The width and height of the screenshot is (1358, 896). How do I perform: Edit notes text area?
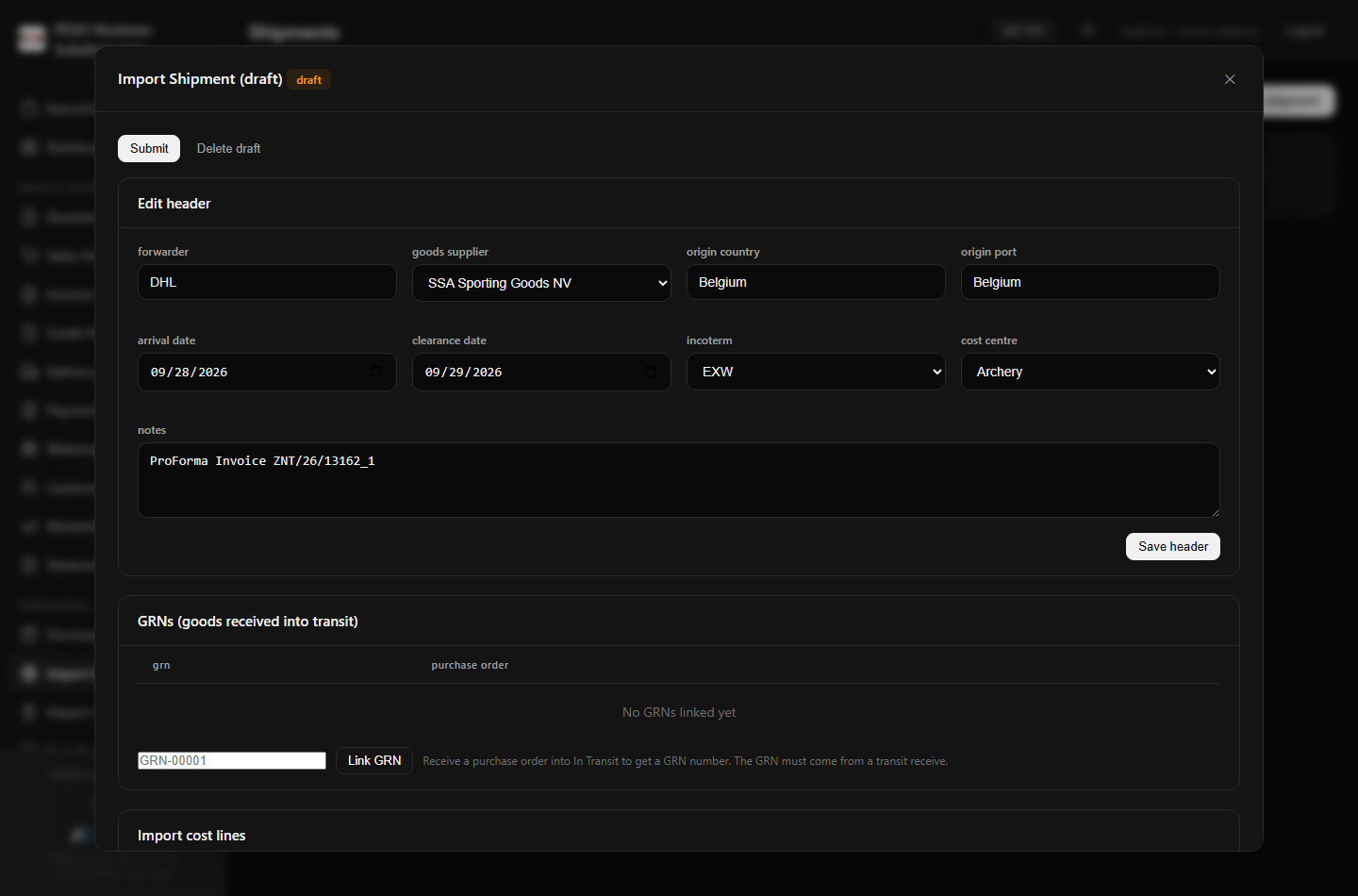point(679,480)
